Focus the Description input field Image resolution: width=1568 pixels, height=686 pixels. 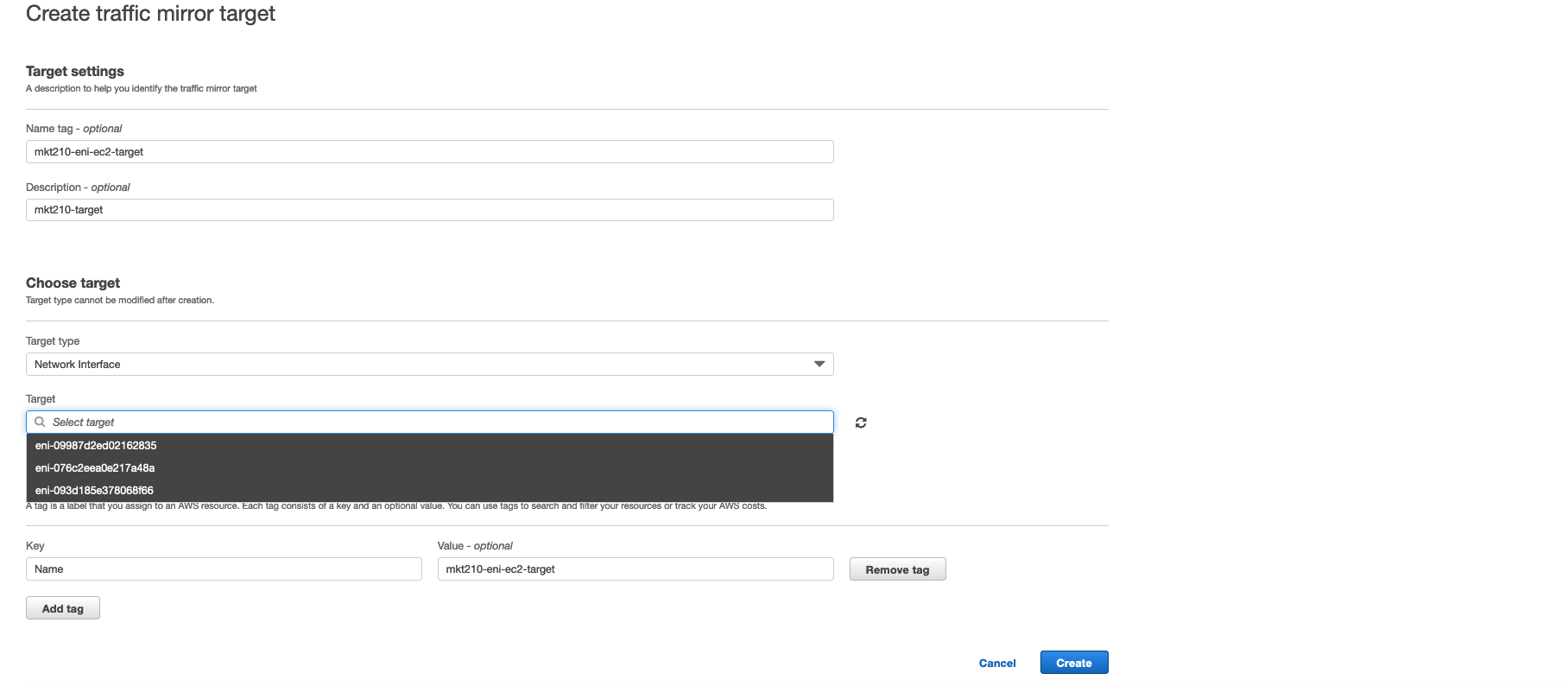430,210
